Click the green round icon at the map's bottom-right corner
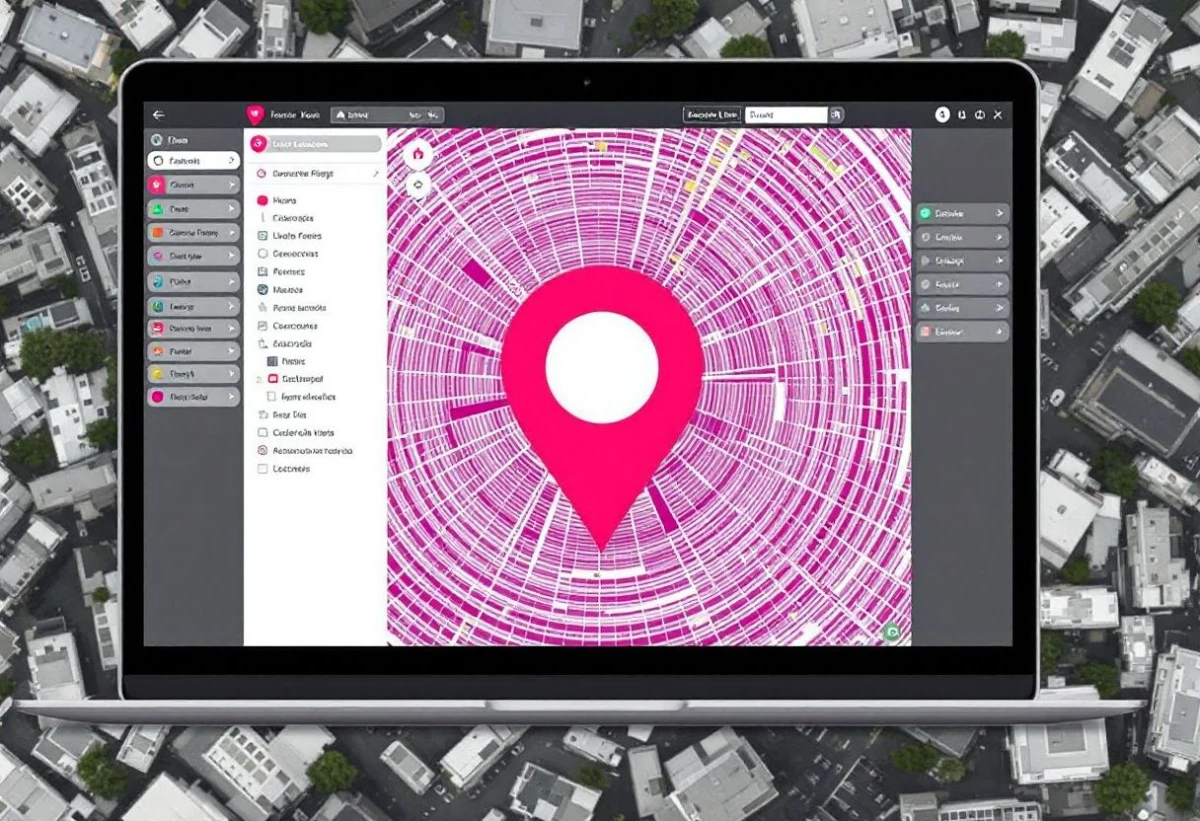The width and height of the screenshot is (1200, 821). coord(891,632)
